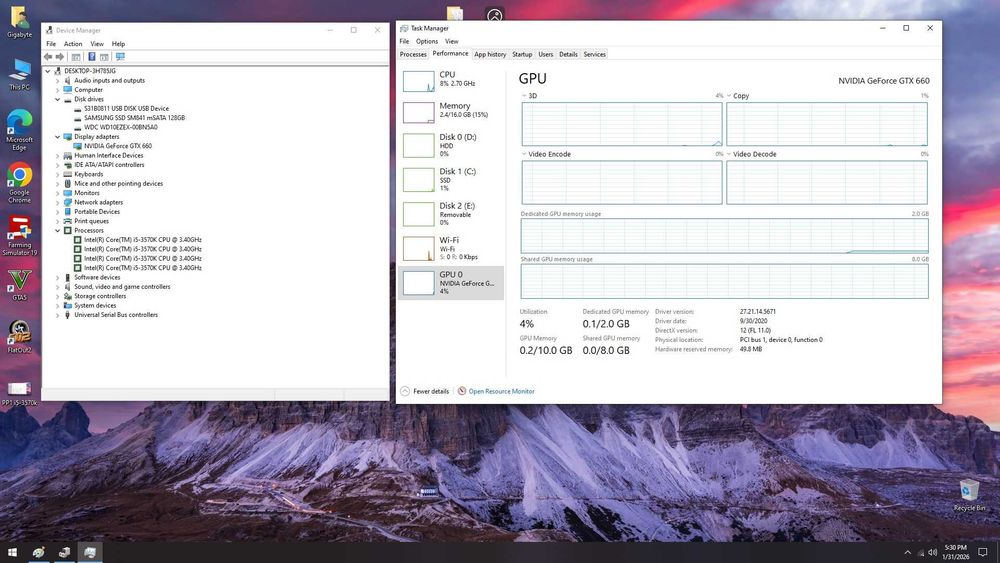Select Disk 0 (D:) HDD in sidebar
The width and height of the screenshot is (1000, 563).
[x=450, y=145]
